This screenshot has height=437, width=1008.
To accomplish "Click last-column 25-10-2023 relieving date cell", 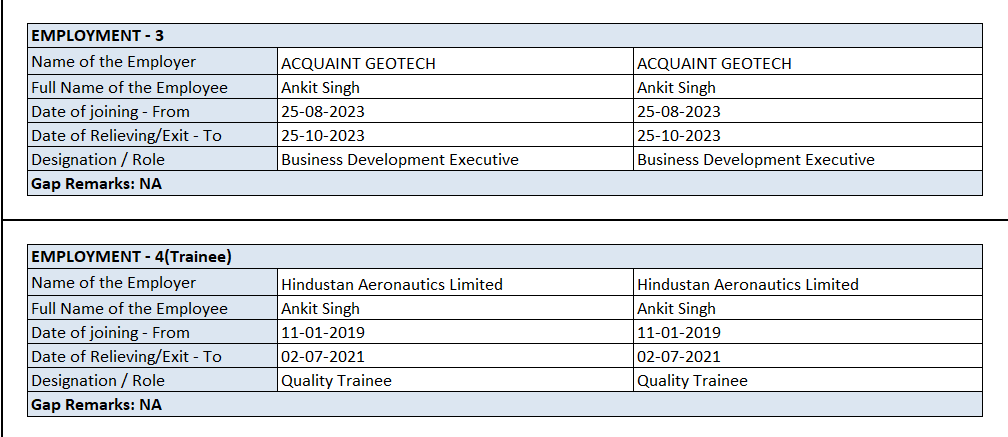I will click(x=679, y=135).
